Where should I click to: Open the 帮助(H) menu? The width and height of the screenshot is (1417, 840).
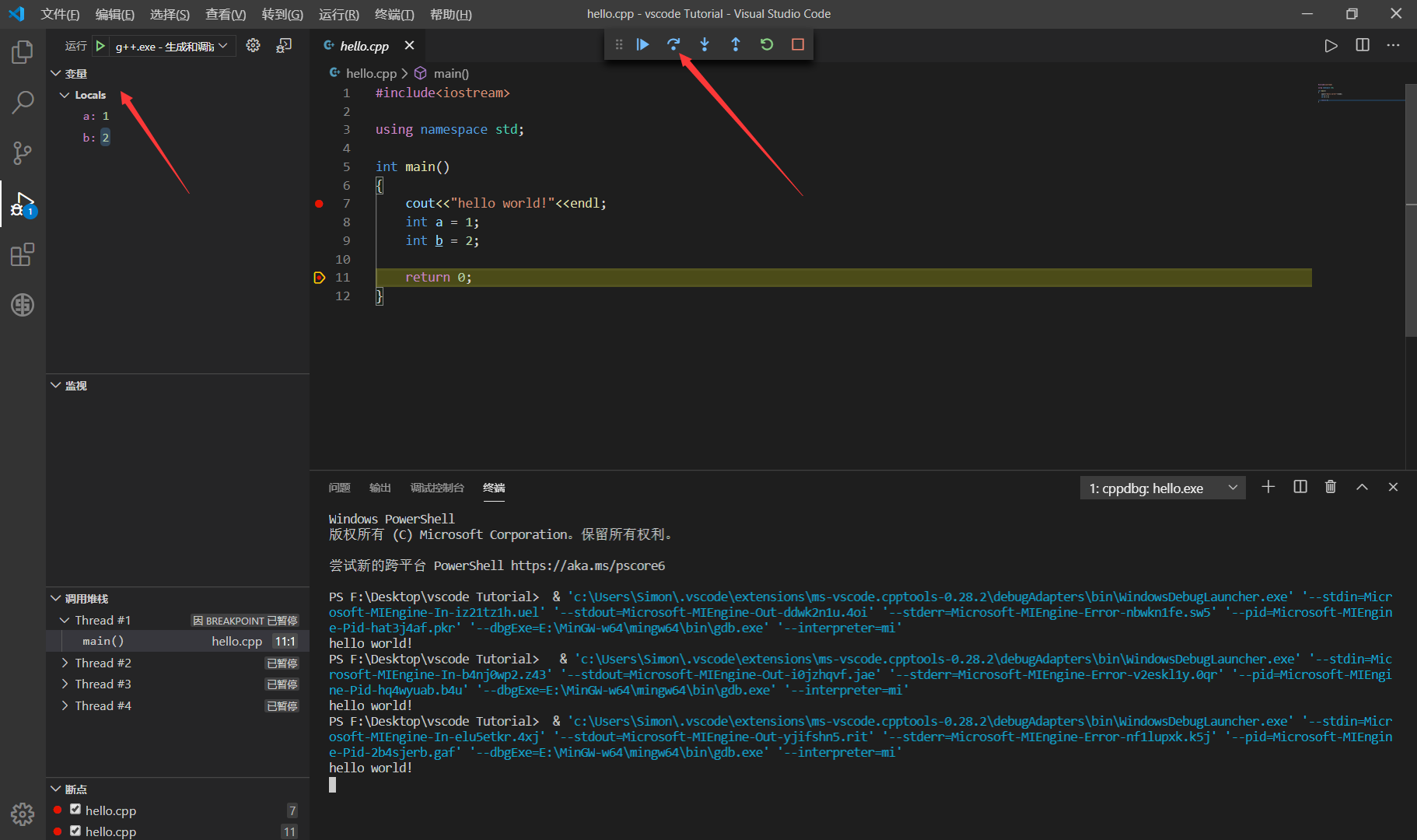(x=450, y=14)
